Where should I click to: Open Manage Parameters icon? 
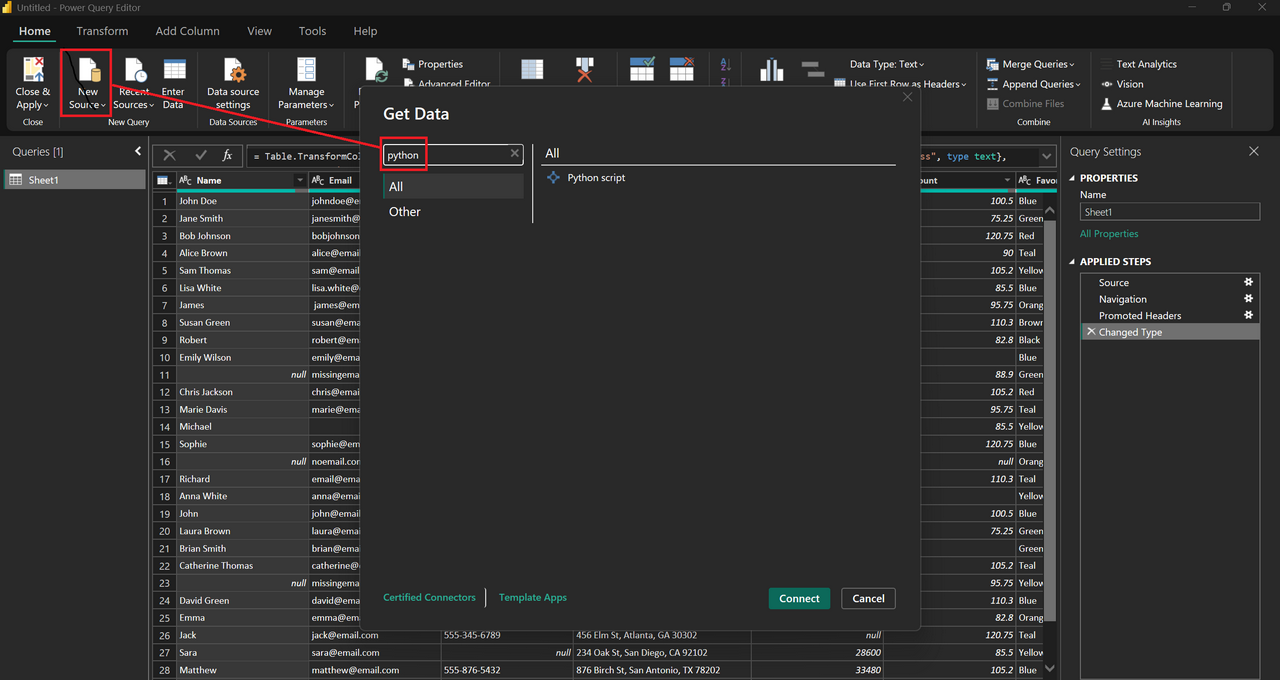tap(306, 70)
